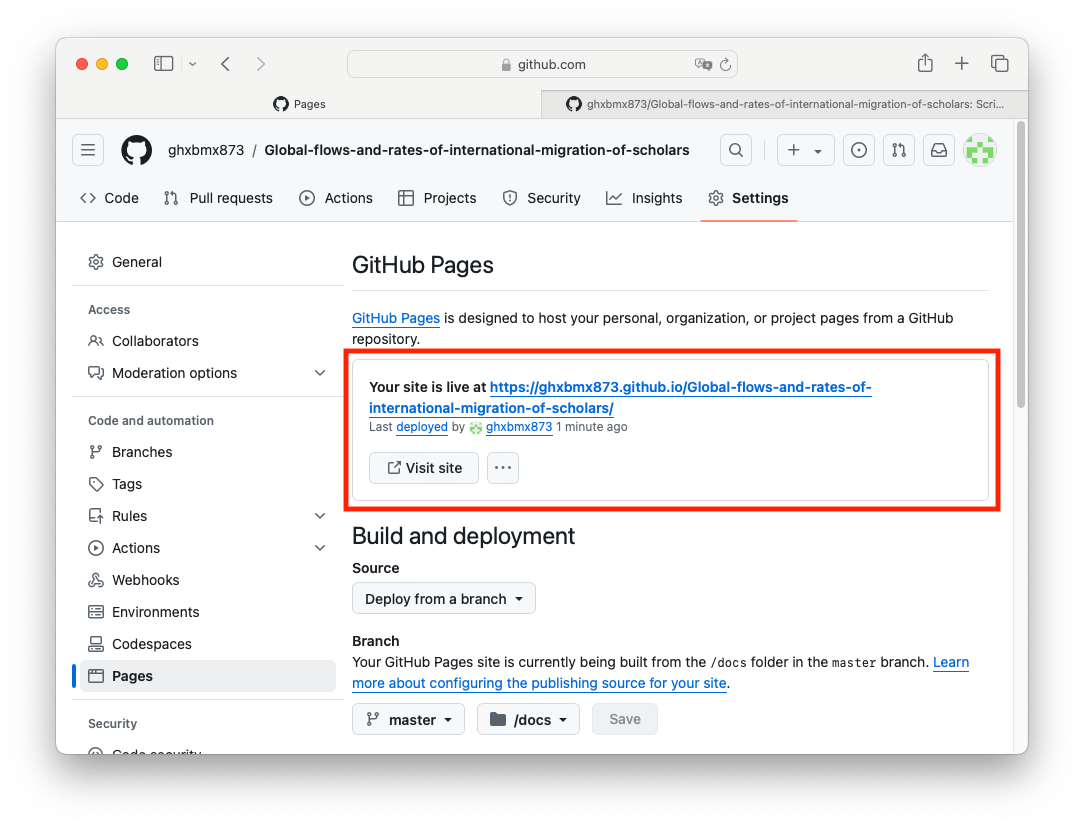1084x828 pixels.
Task: Open the /docs folder dropdown
Action: point(528,720)
